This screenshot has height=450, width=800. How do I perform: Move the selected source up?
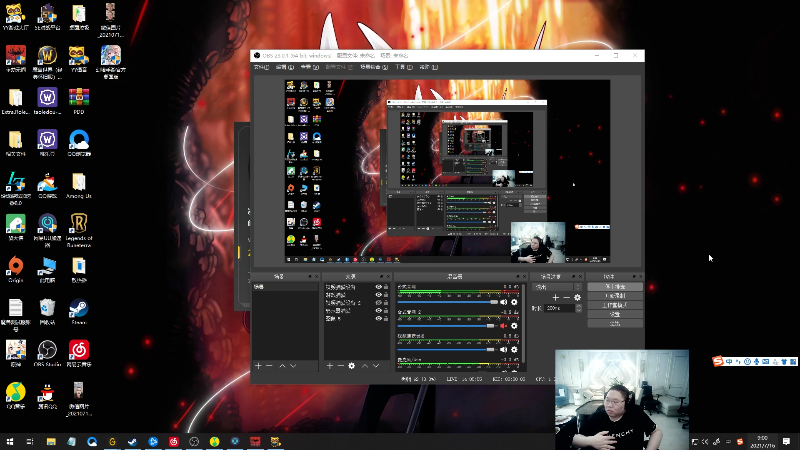click(x=365, y=366)
